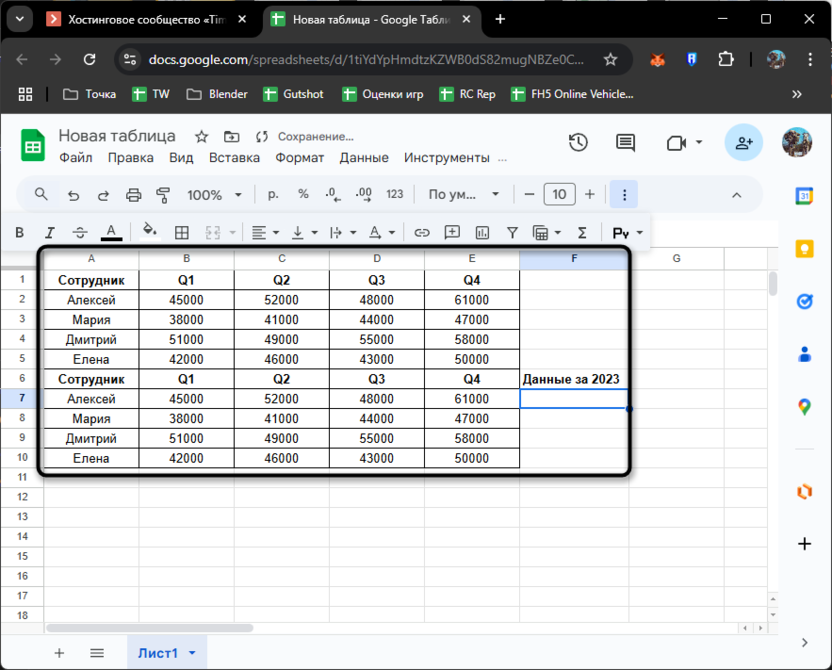Select the Paint format roller tool
Image resolution: width=832 pixels, height=670 pixels.
pyautogui.click(x=164, y=195)
